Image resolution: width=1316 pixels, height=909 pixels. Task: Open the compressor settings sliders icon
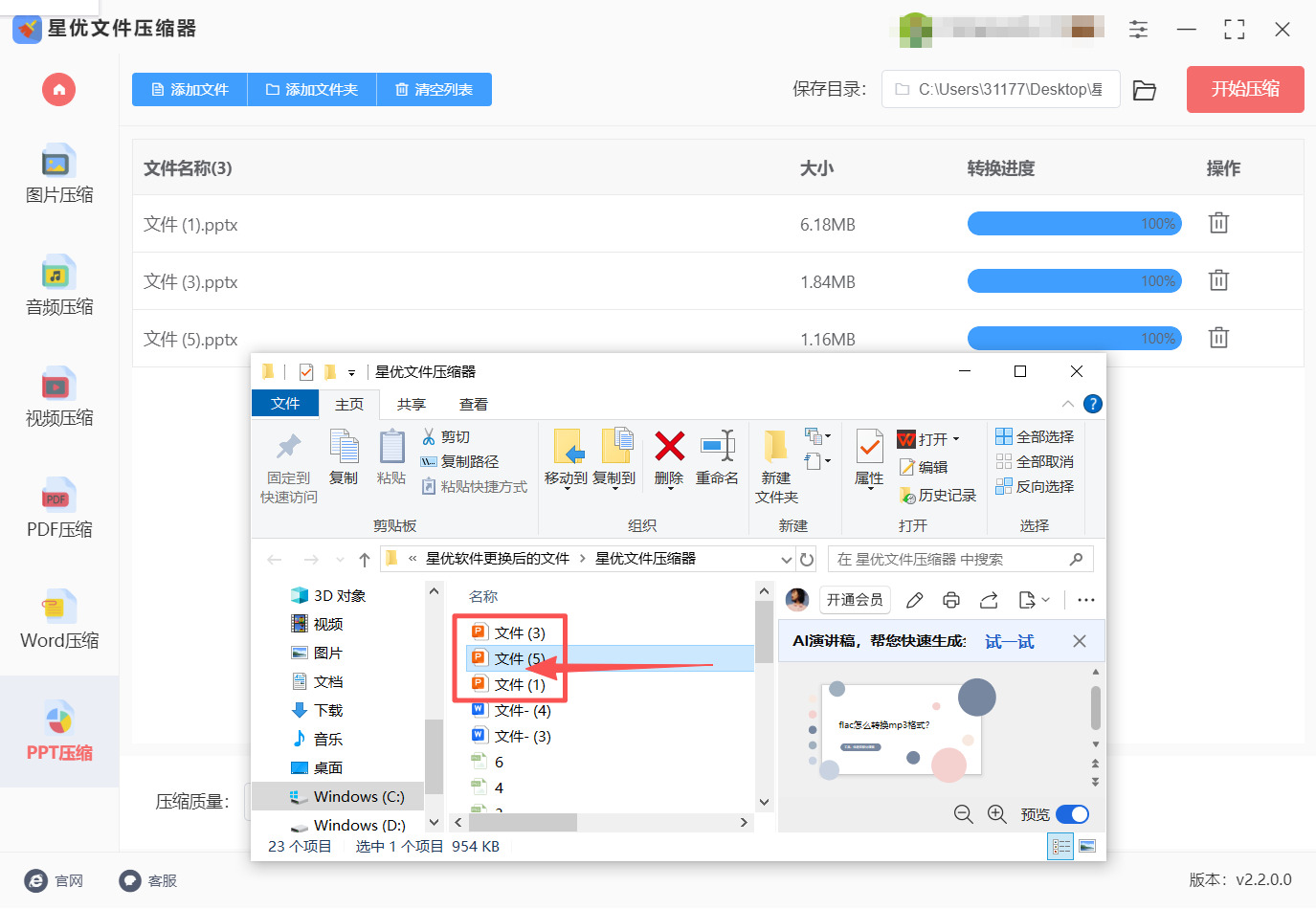click(1138, 29)
